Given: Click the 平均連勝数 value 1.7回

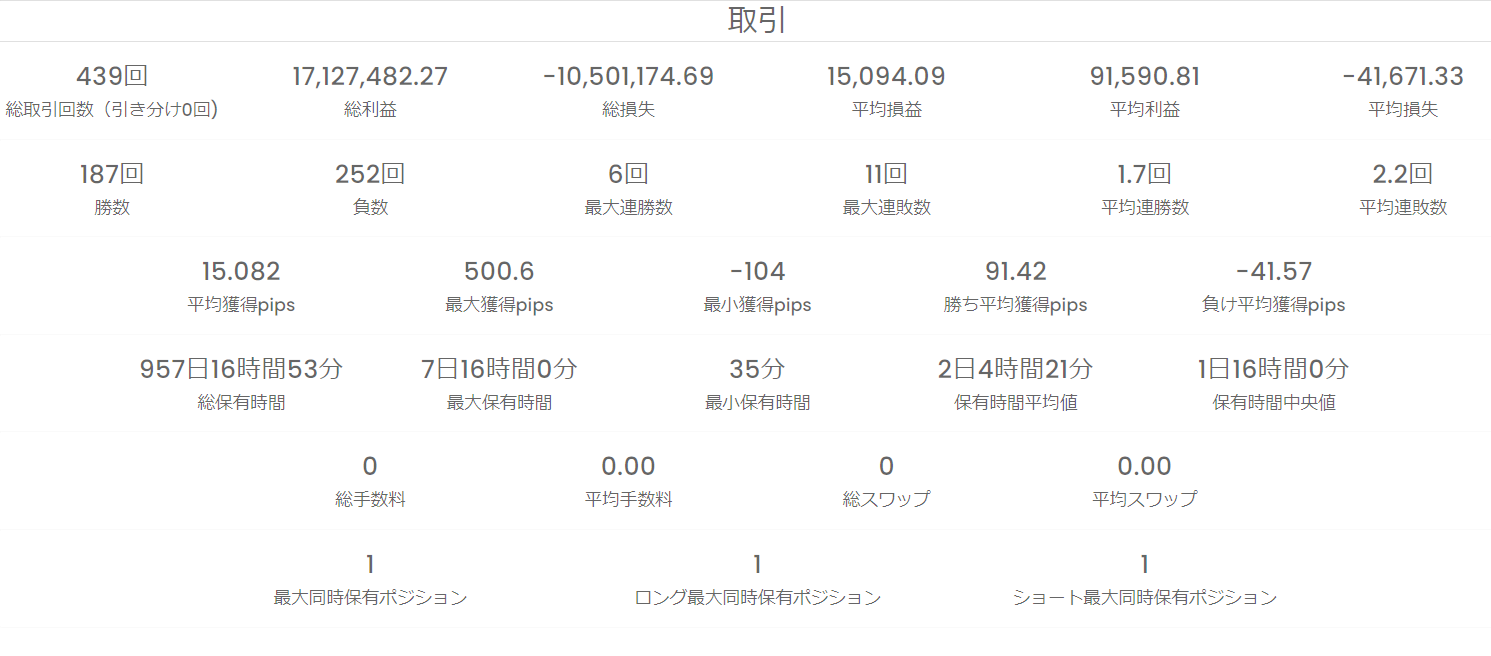Looking at the screenshot, I should point(1144,174).
